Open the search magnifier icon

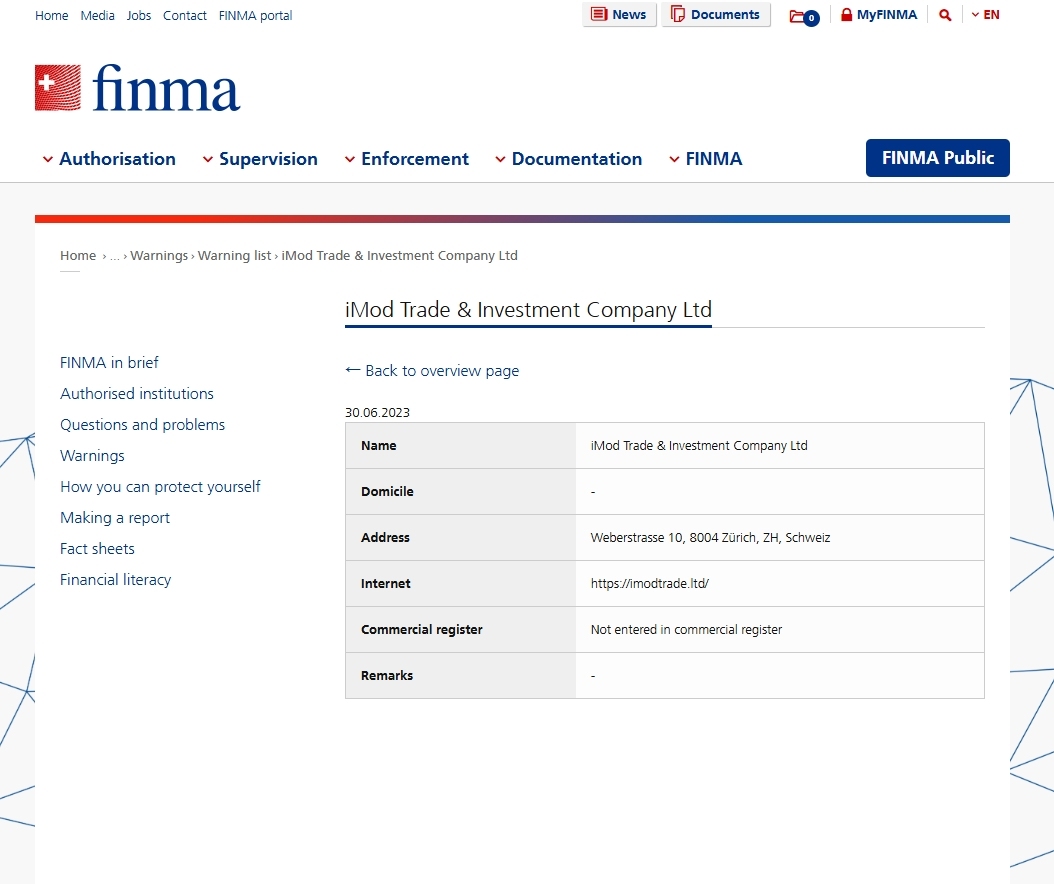[x=945, y=15]
